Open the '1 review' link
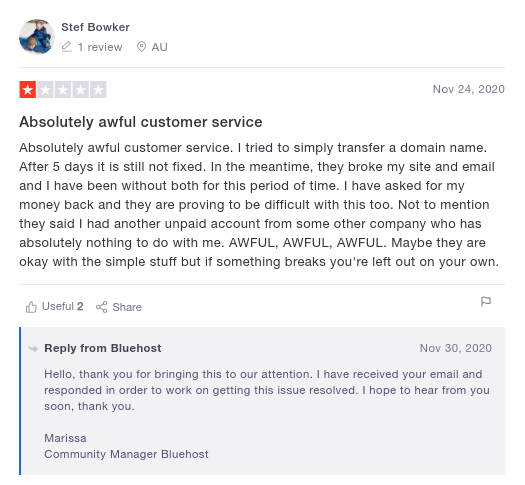The height and width of the screenshot is (485, 525). [100, 47]
